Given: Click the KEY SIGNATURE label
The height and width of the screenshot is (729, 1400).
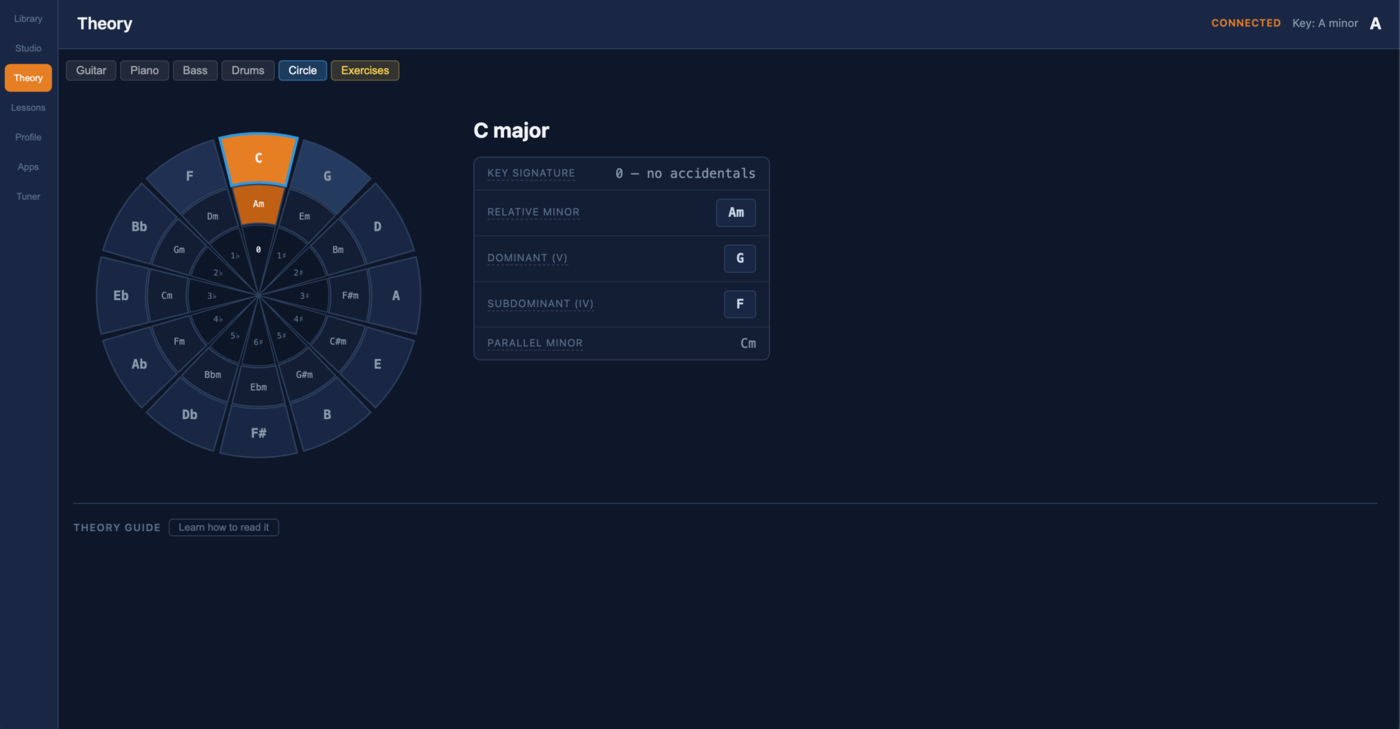Looking at the screenshot, I should [531, 173].
